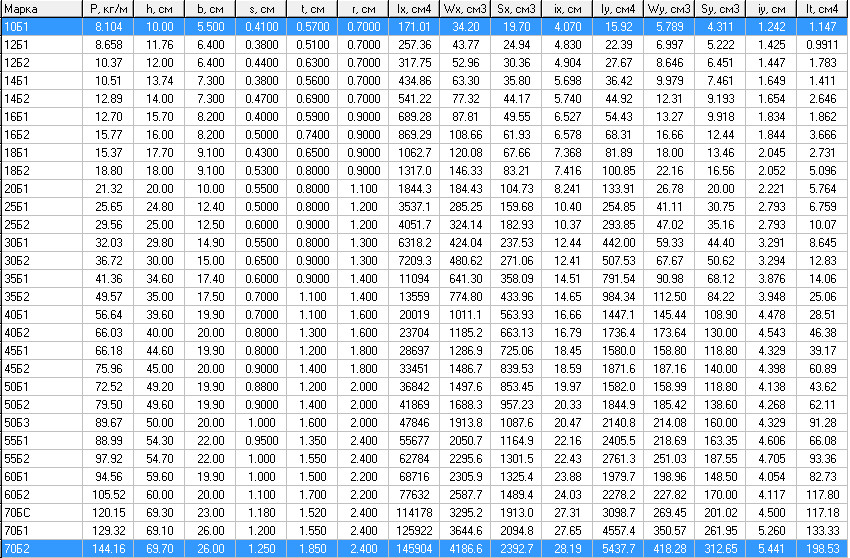850x558 pixels.
Task: Select the 20Б1 row
Action: click(x=424, y=188)
